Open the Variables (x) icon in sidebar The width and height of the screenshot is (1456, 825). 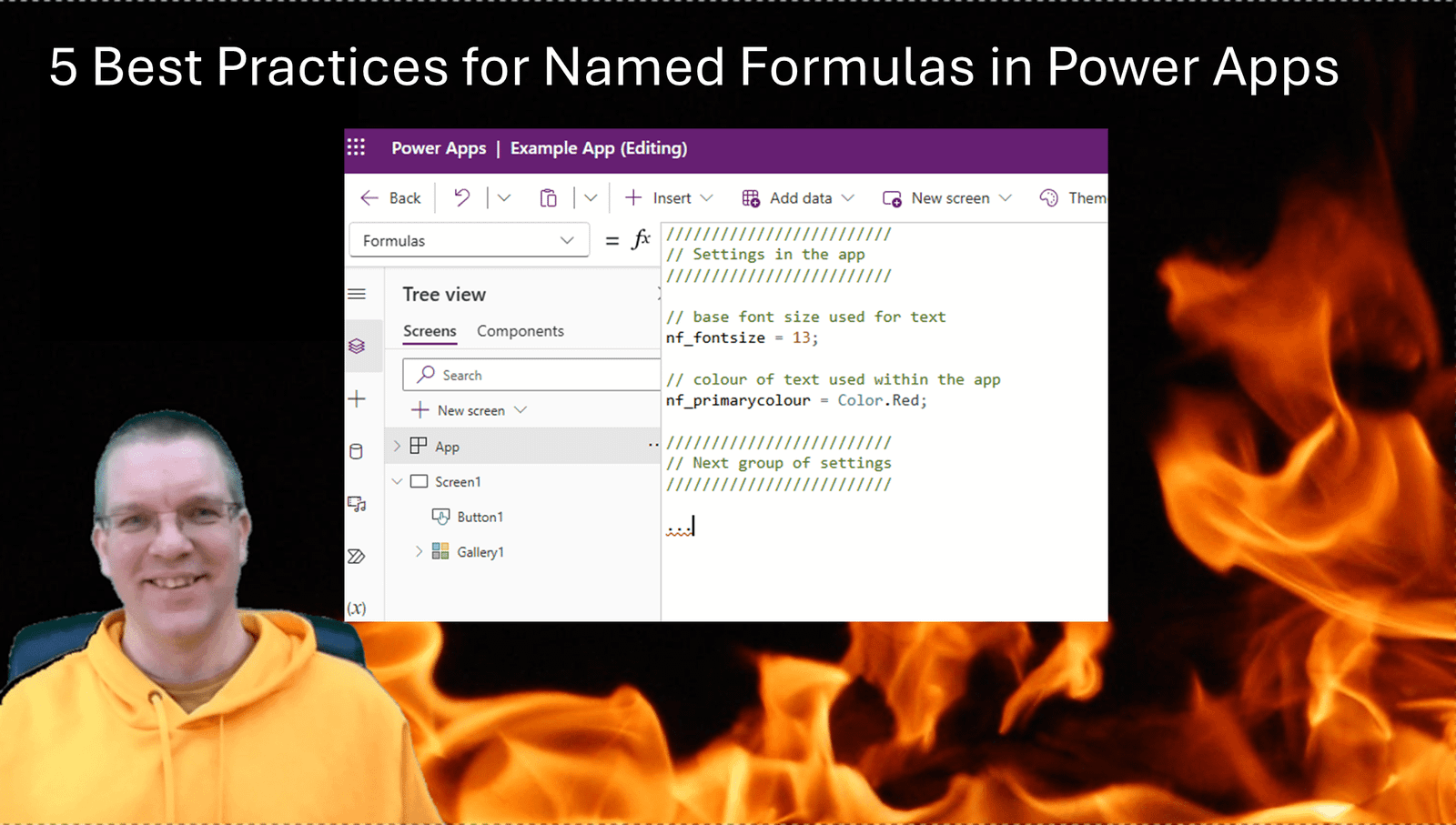357,608
